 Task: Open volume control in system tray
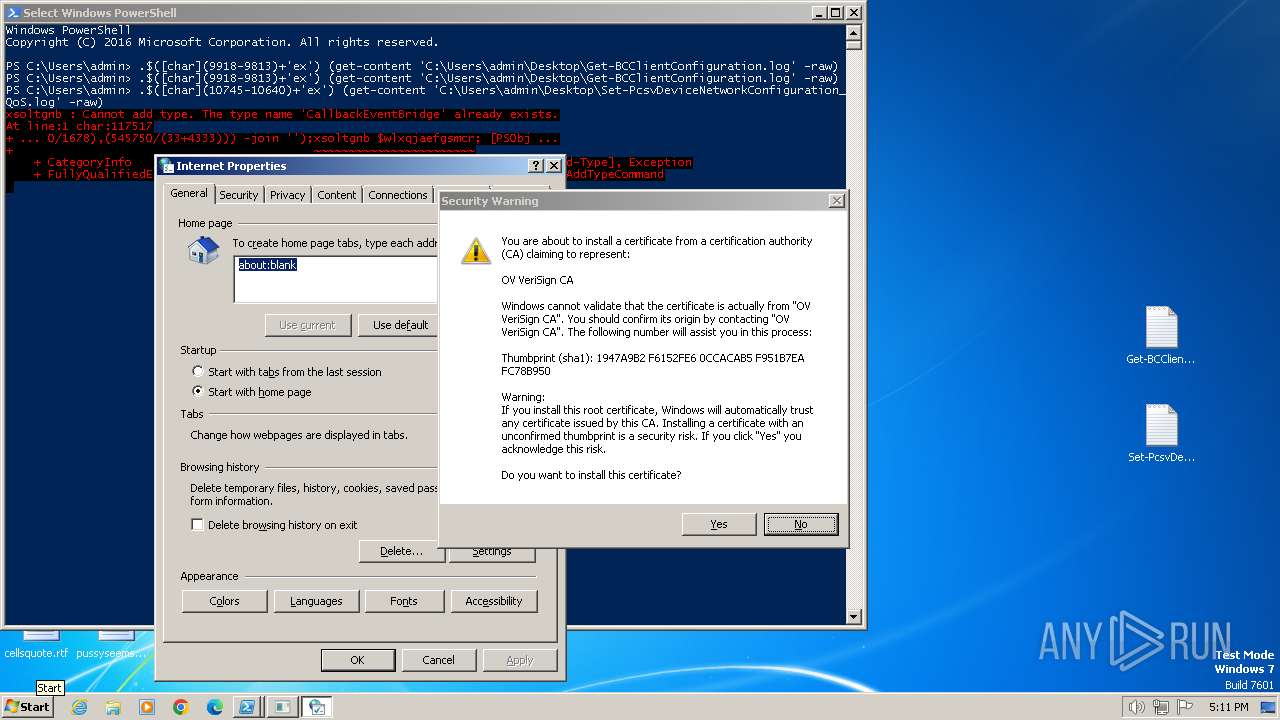[1136, 707]
